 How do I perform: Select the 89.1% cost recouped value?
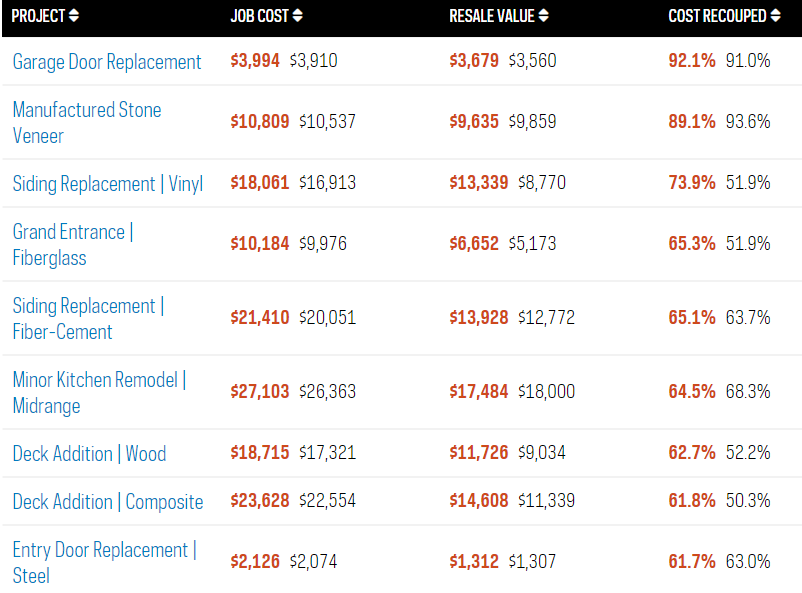coord(692,122)
